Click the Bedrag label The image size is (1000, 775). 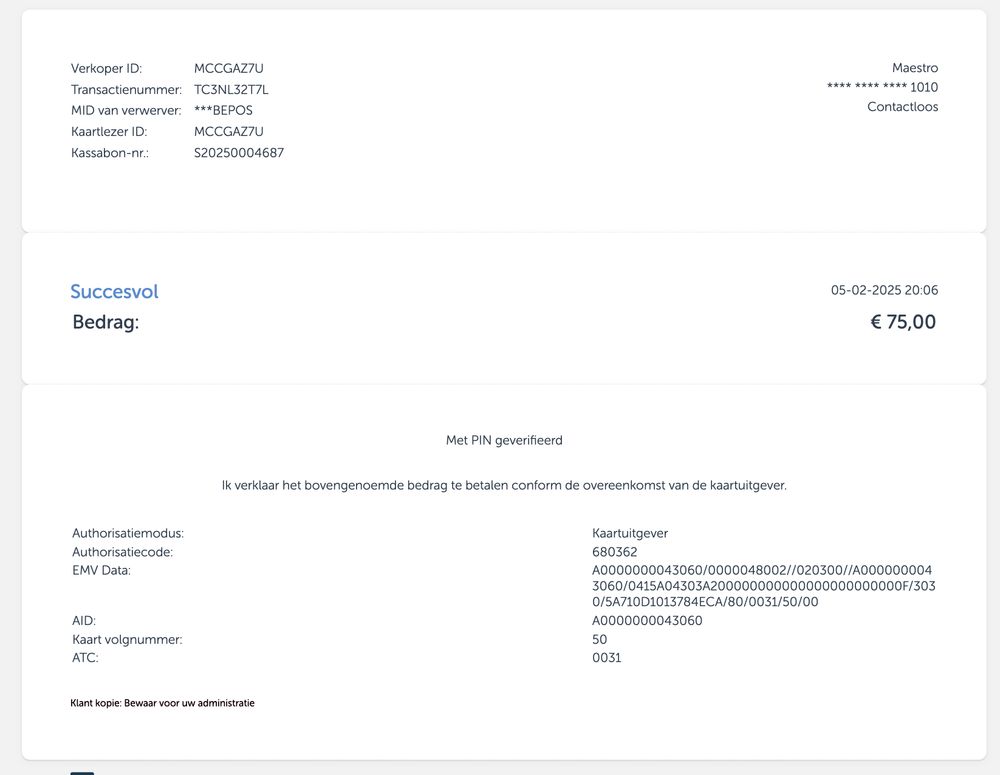tap(105, 323)
